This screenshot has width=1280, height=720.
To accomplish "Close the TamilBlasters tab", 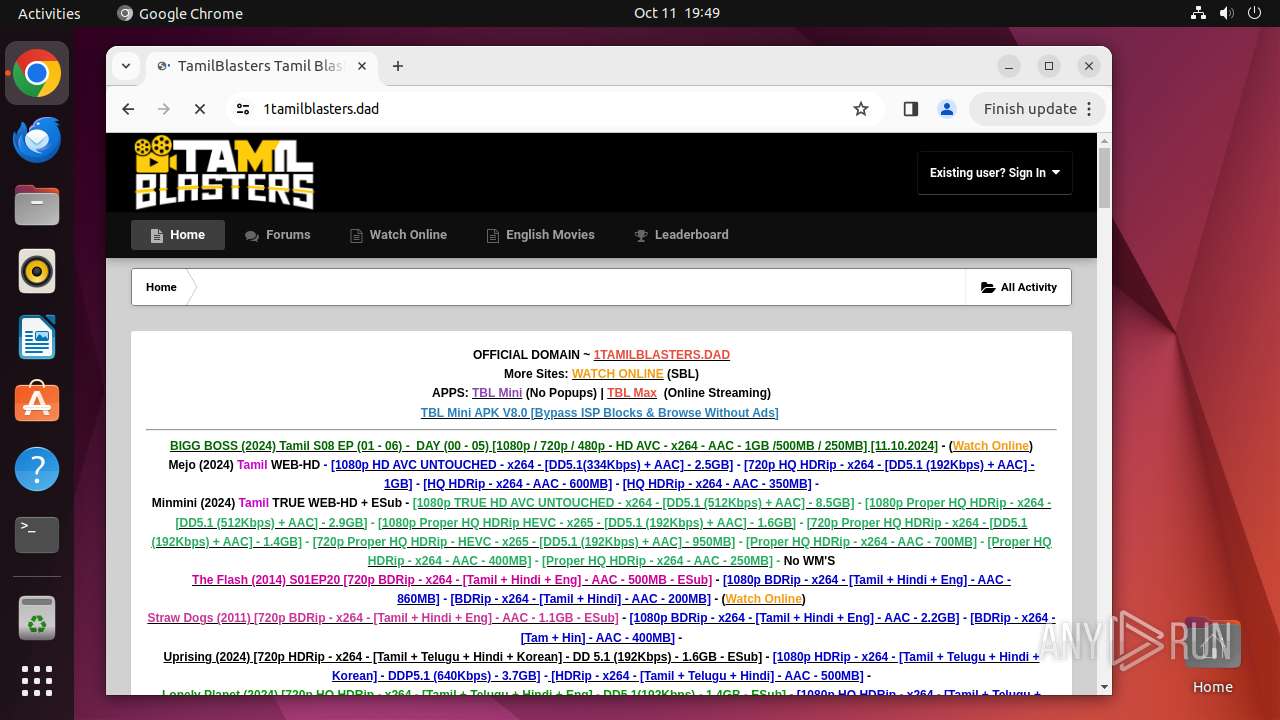I will 362,66.
